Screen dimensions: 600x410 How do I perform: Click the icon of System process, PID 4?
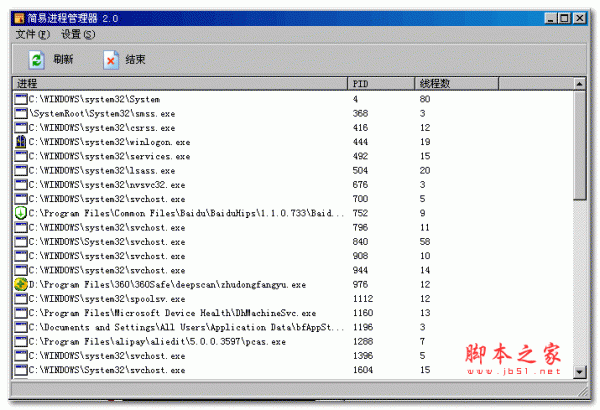21,99
